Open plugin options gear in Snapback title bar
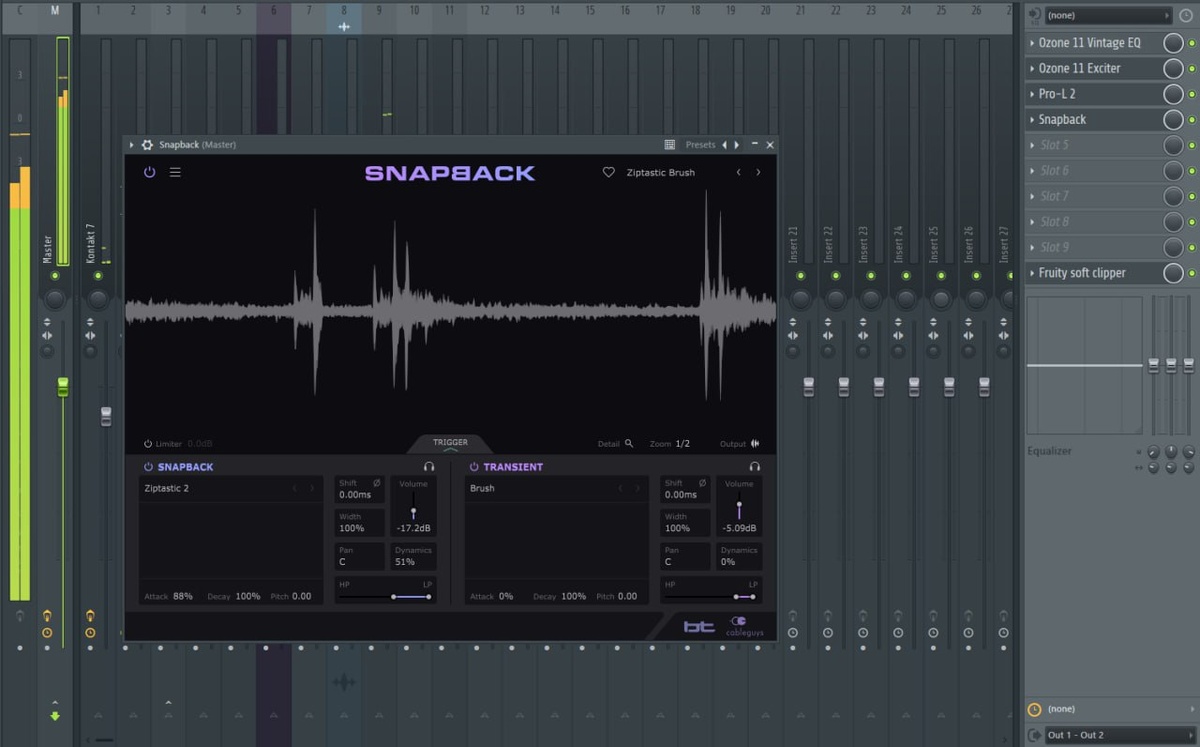 point(147,145)
